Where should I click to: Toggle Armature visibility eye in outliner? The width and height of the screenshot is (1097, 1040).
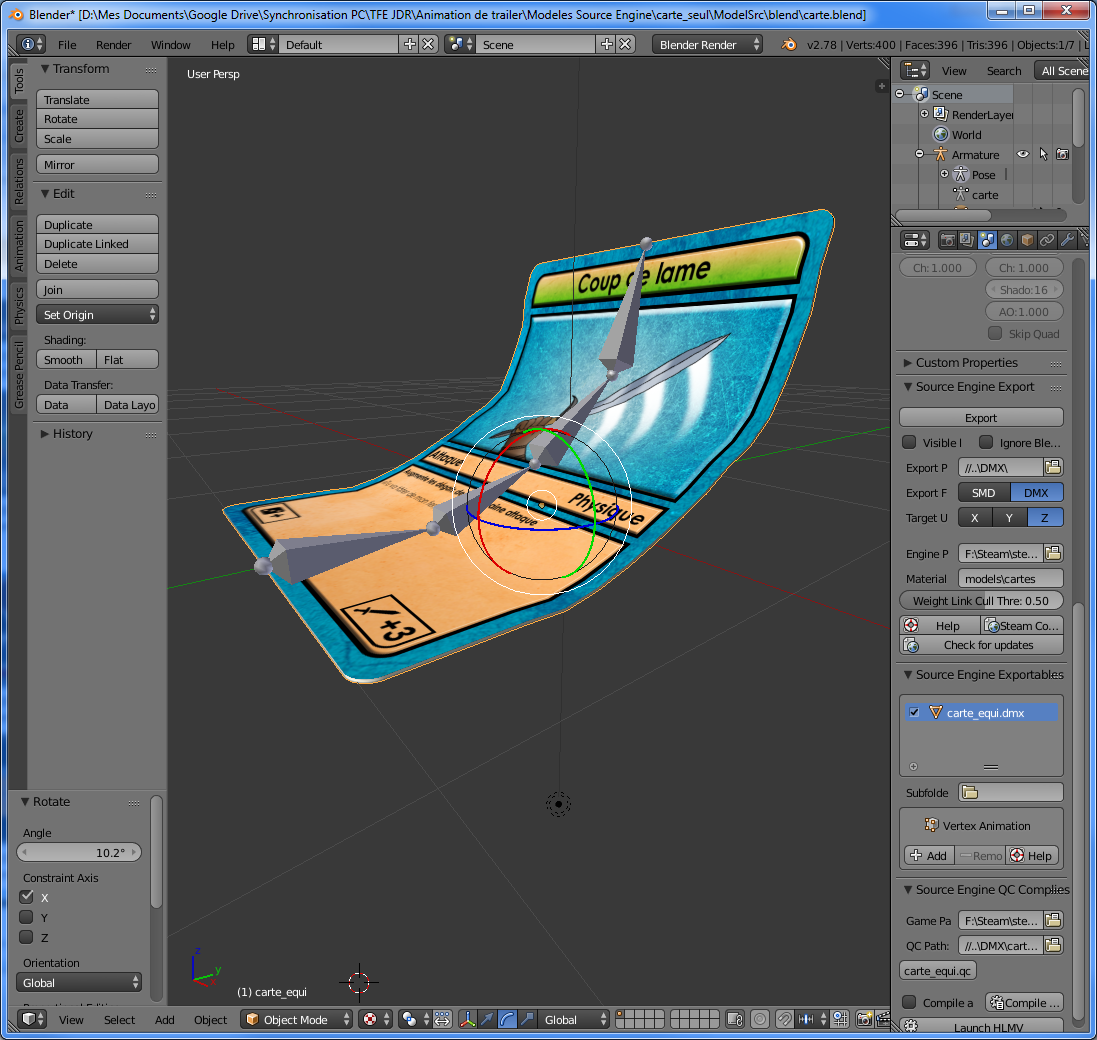pos(1023,155)
